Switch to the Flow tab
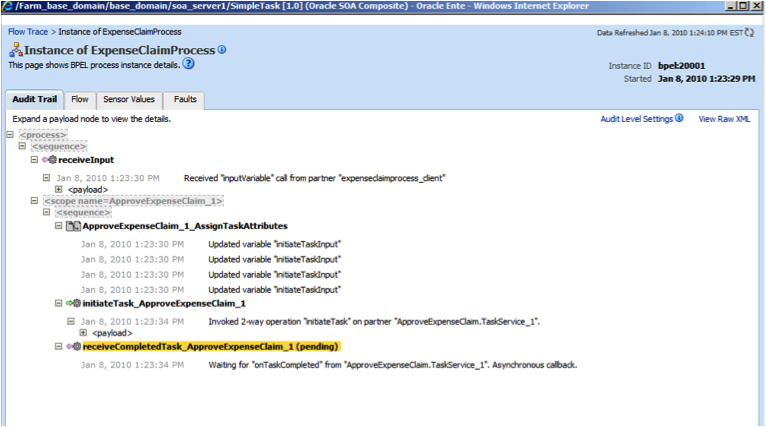 (80, 100)
